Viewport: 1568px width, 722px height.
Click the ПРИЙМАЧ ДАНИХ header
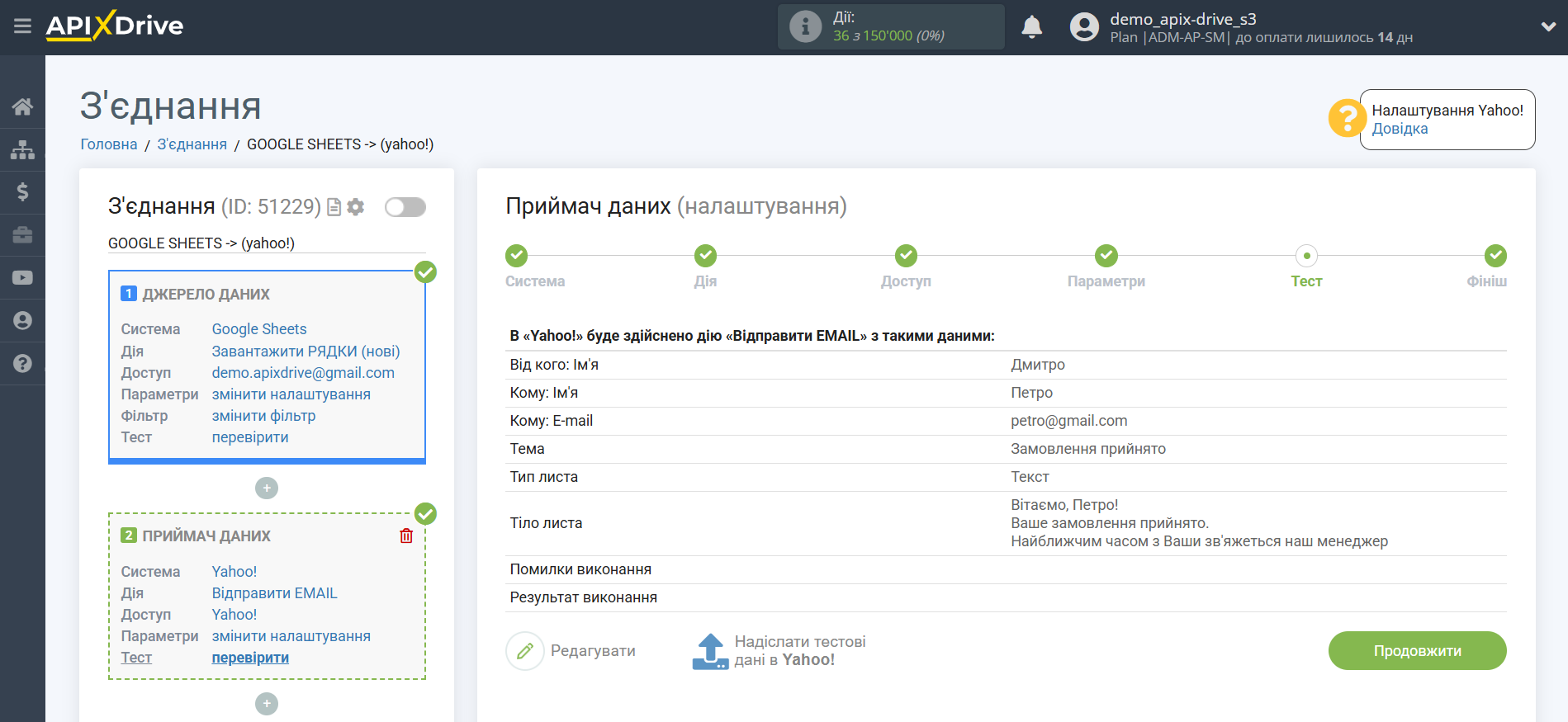point(206,536)
